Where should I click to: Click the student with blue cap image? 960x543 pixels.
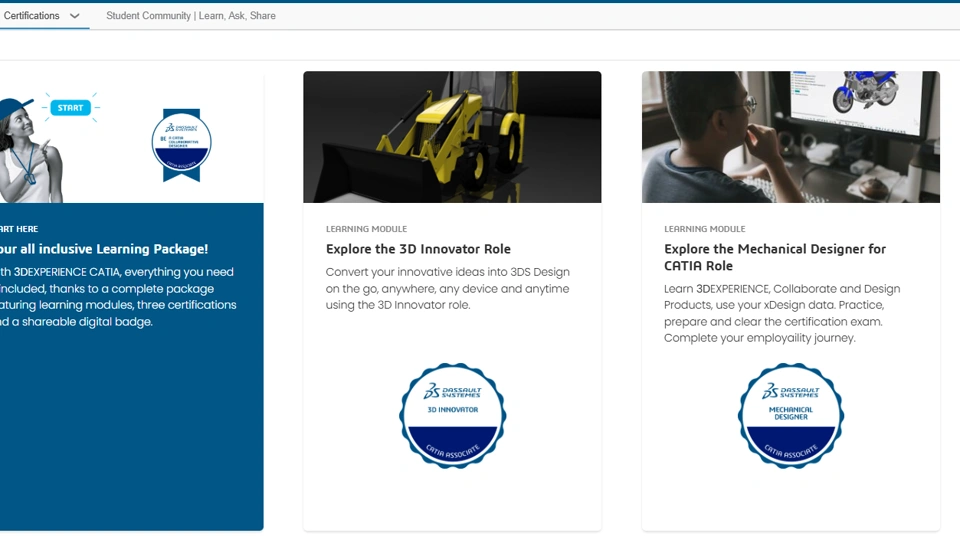click(x=31, y=151)
